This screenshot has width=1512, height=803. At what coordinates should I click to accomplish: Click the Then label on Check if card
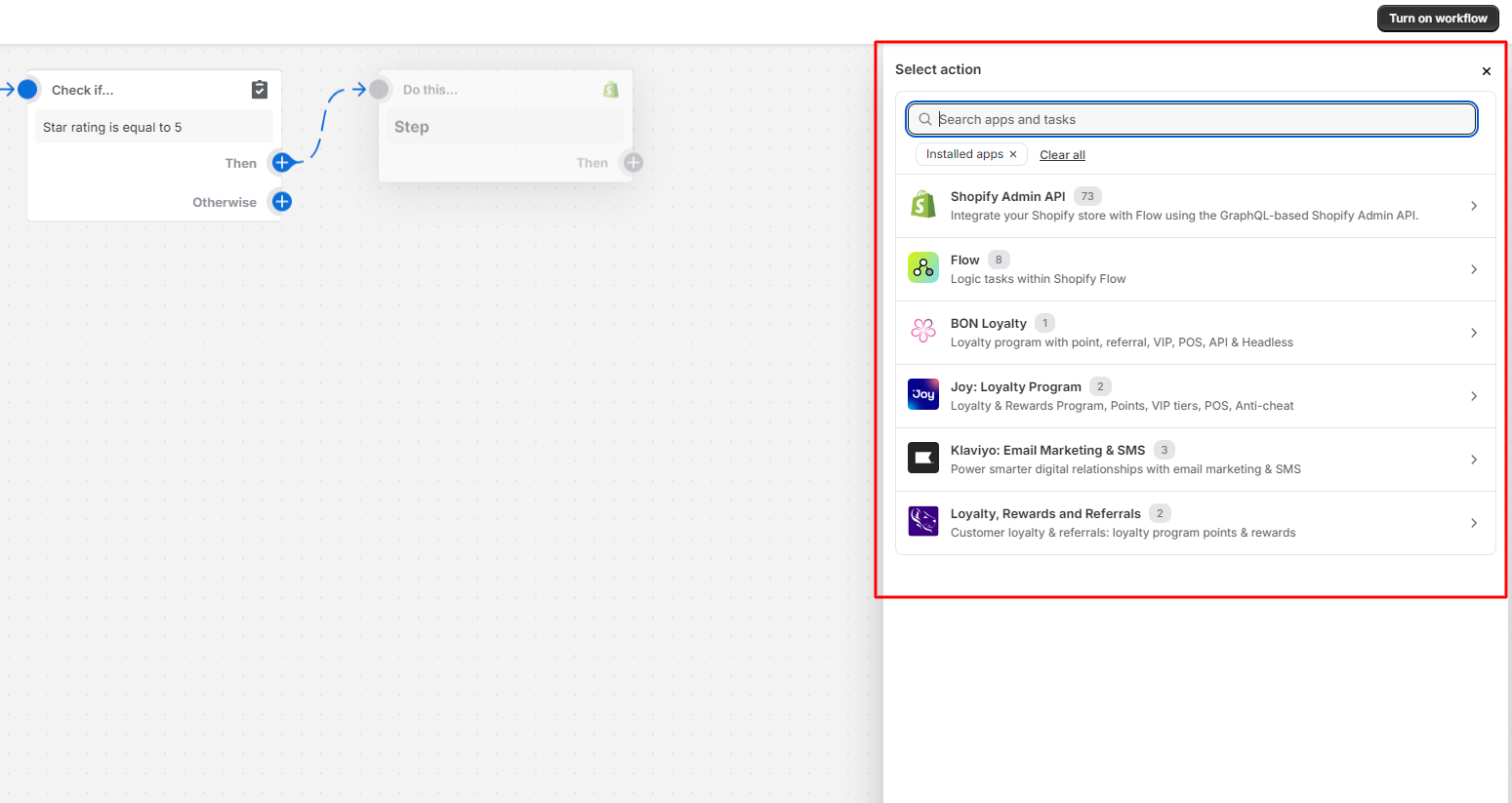click(241, 163)
